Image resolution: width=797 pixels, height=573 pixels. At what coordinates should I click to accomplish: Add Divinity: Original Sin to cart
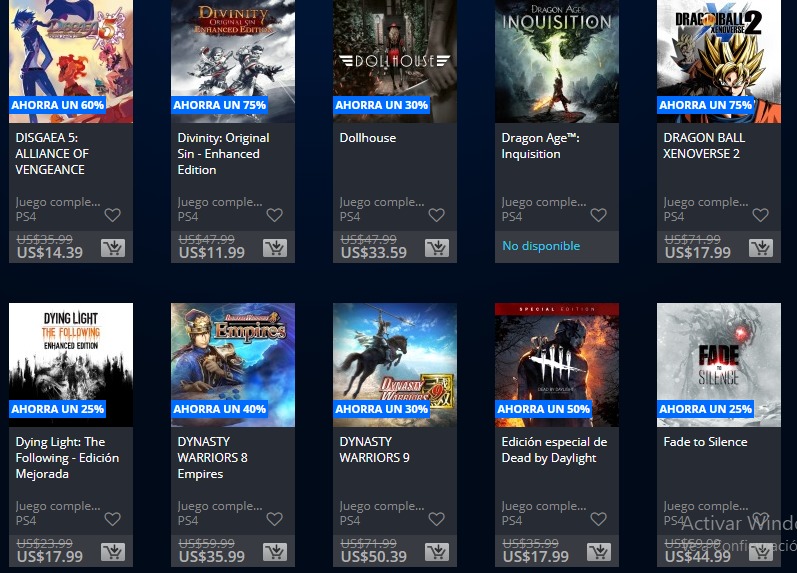(x=275, y=248)
